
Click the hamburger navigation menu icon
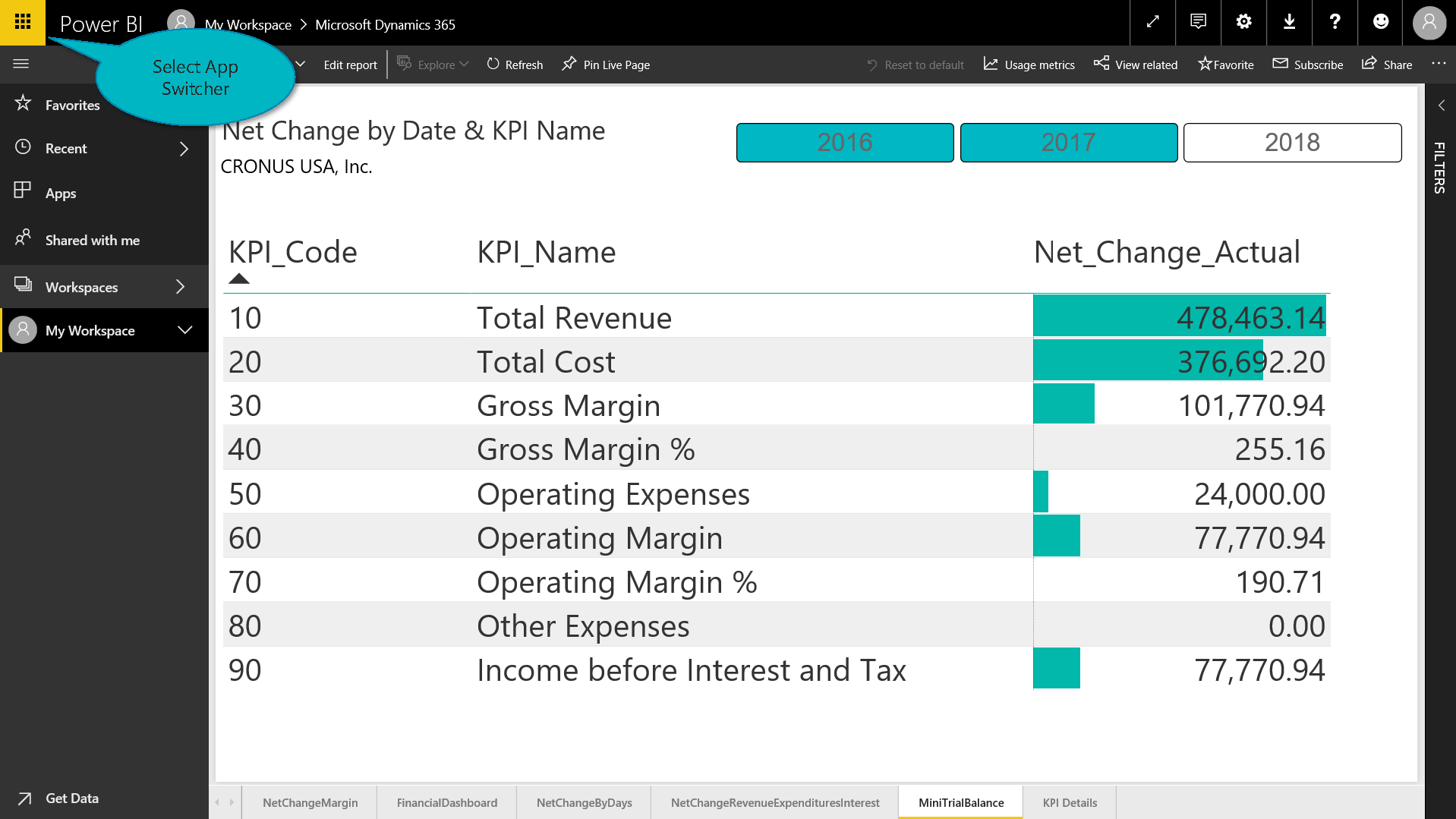[x=21, y=64]
